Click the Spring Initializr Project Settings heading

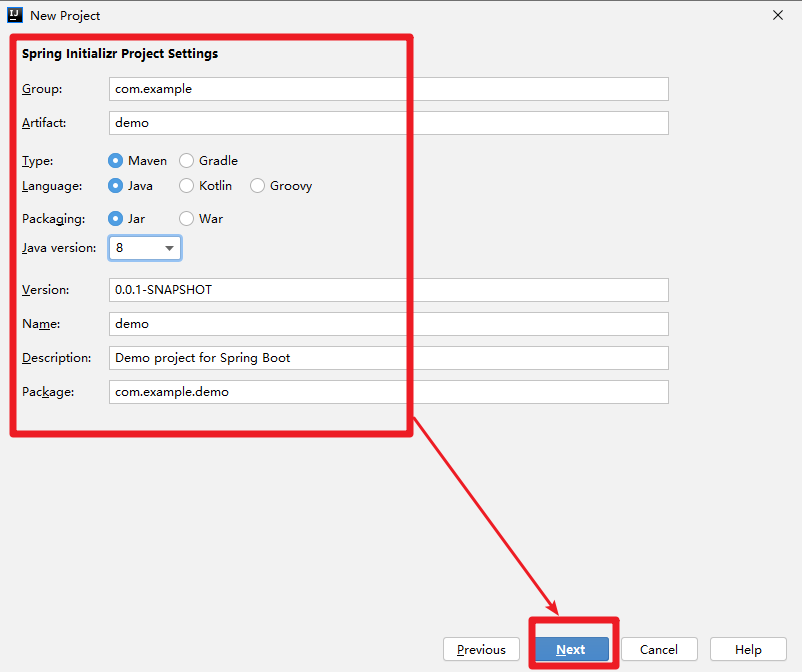coord(120,54)
